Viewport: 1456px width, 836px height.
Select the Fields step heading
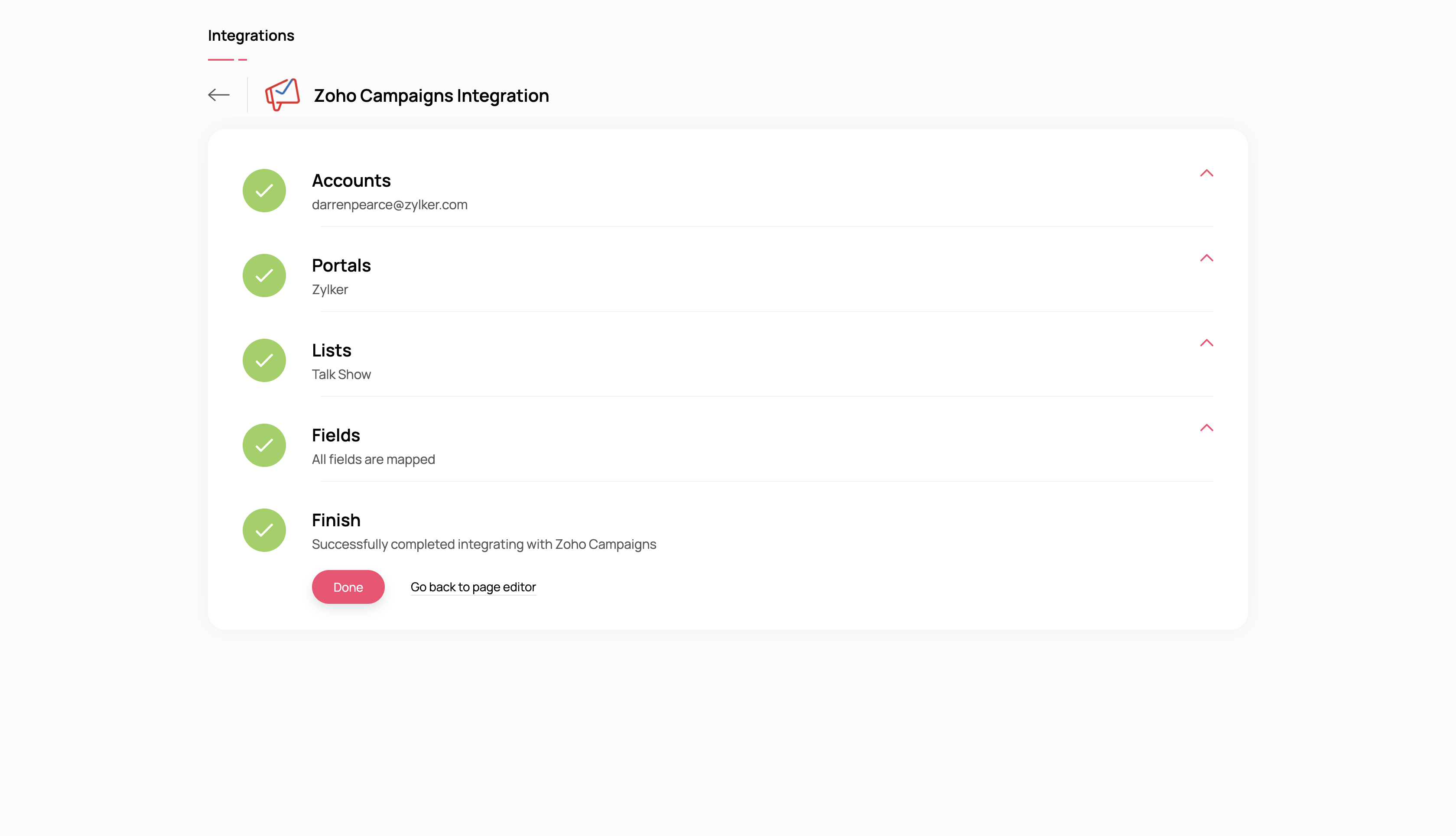point(336,435)
